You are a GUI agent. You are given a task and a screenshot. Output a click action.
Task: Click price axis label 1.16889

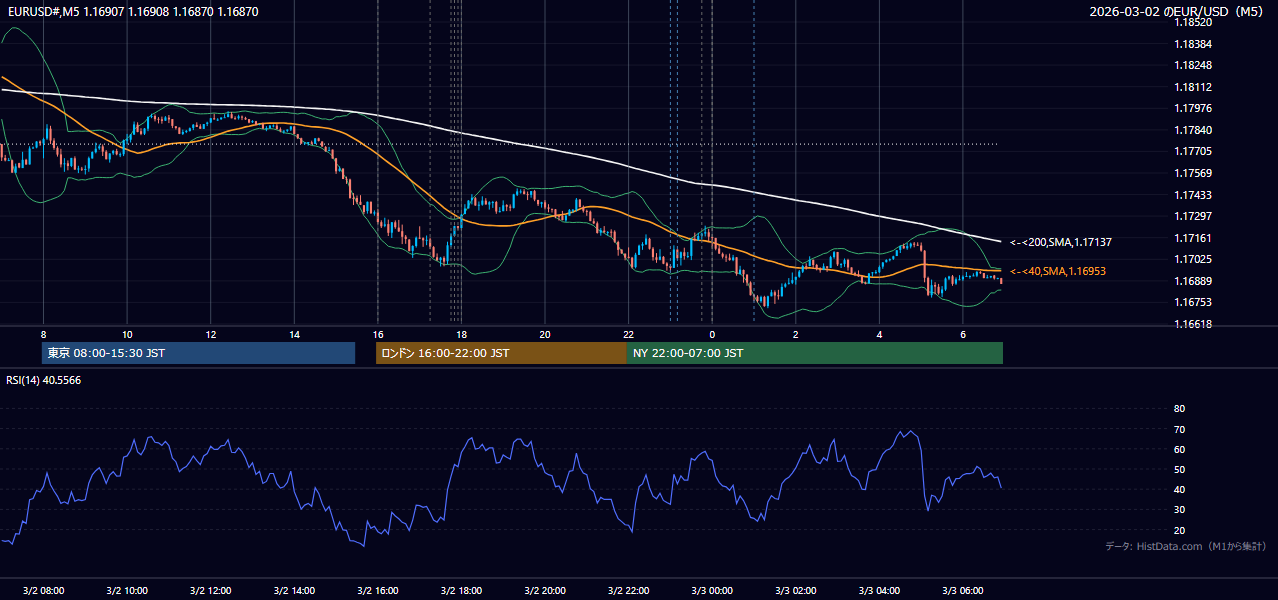click(1193, 281)
